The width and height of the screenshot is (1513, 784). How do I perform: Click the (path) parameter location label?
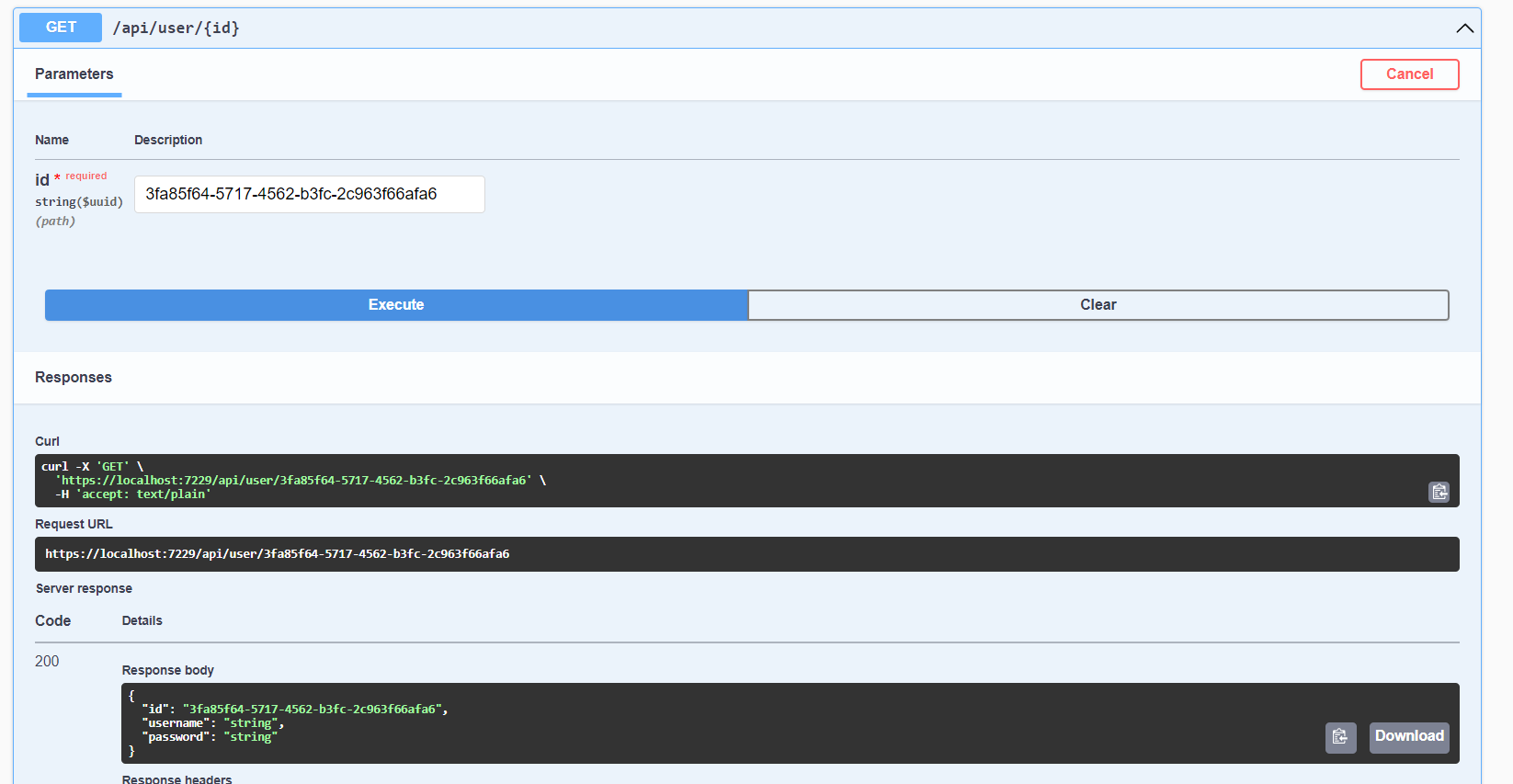(x=55, y=222)
